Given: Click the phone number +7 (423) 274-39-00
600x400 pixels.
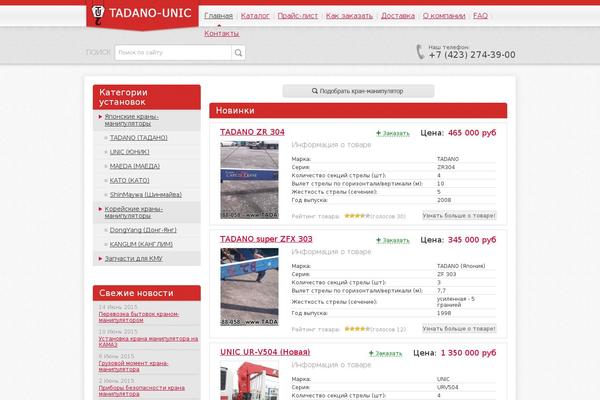Looking at the screenshot, I should (472, 55).
